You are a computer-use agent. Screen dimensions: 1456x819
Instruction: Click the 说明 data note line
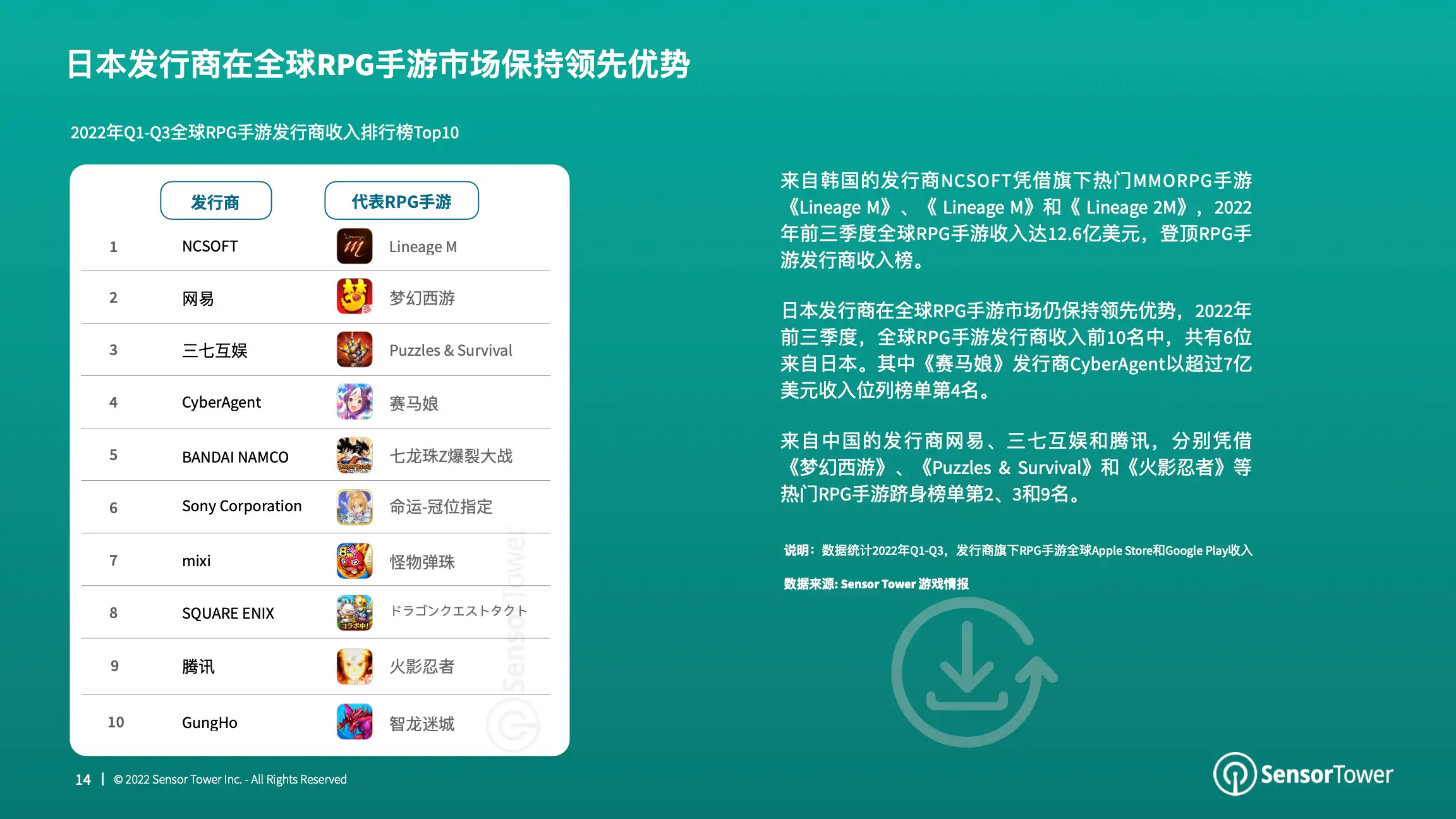1018,550
